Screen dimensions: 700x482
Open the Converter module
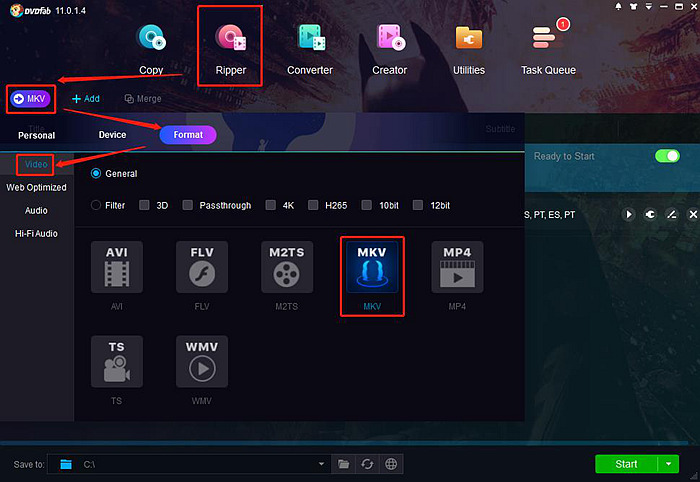pos(310,49)
